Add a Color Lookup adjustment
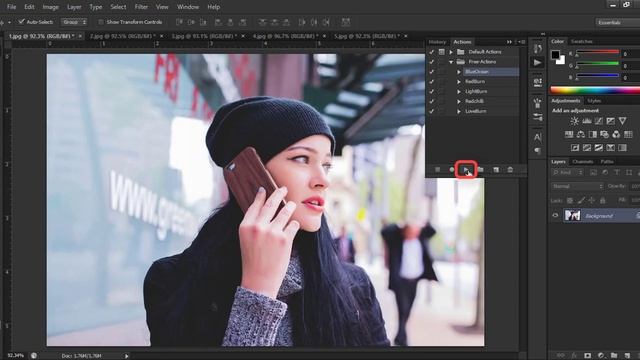The height and width of the screenshot is (360, 640). [x=628, y=134]
